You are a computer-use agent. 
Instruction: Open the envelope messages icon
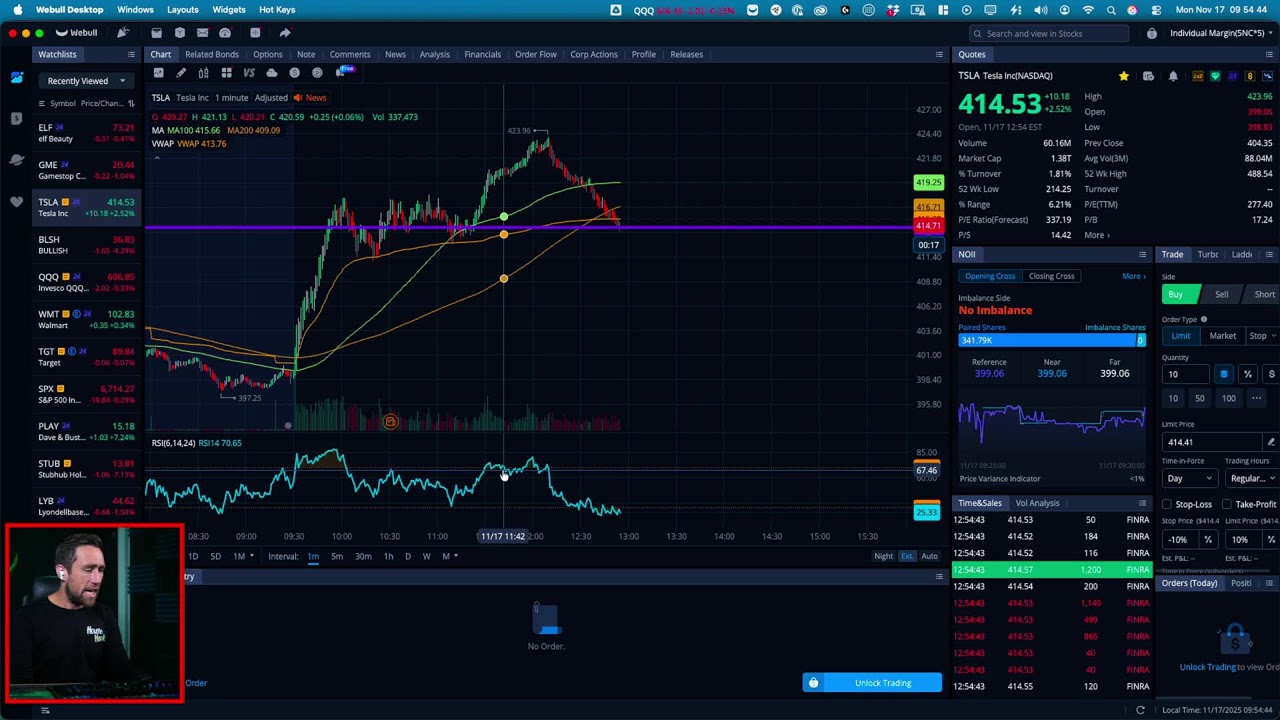(202, 33)
